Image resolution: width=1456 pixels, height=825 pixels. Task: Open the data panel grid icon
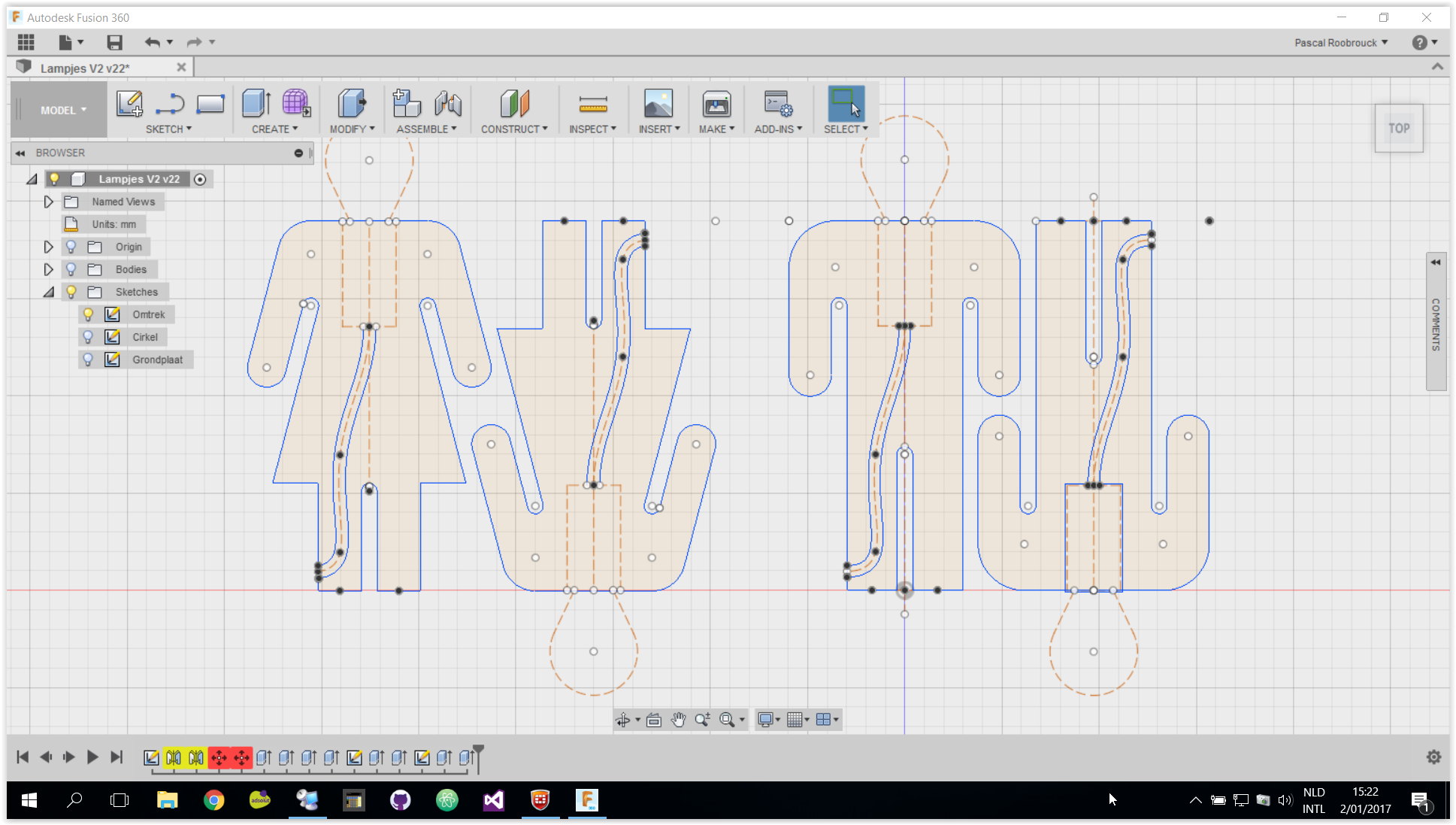point(26,42)
